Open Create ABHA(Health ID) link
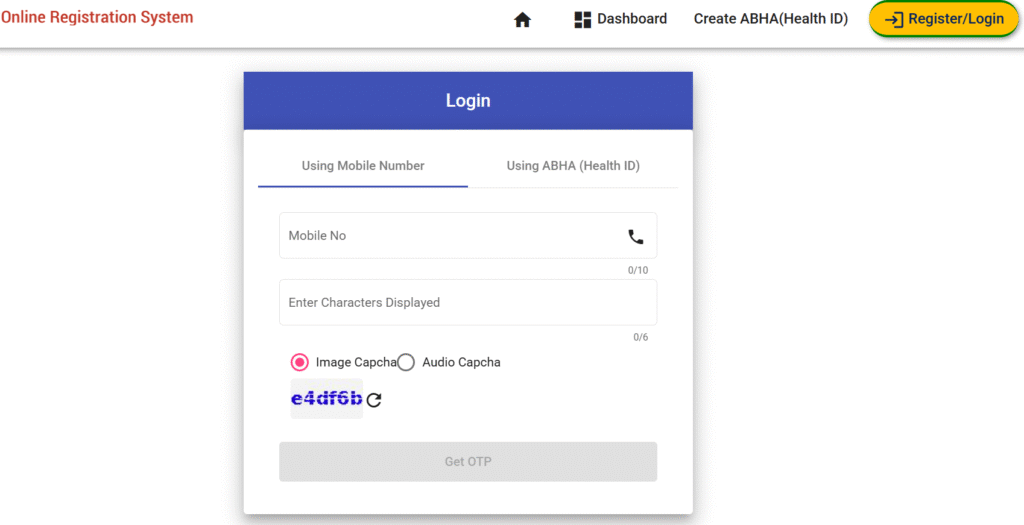The image size is (1024, 525). [x=770, y=19]
